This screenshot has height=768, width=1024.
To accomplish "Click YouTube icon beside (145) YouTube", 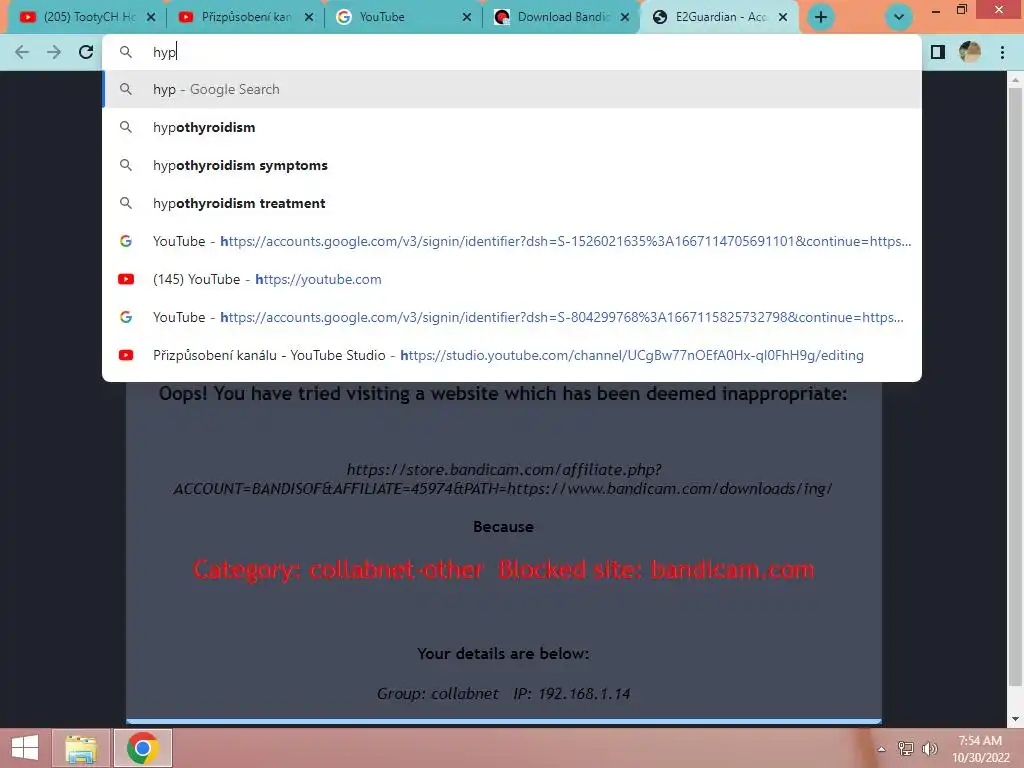I will [126, 279].
